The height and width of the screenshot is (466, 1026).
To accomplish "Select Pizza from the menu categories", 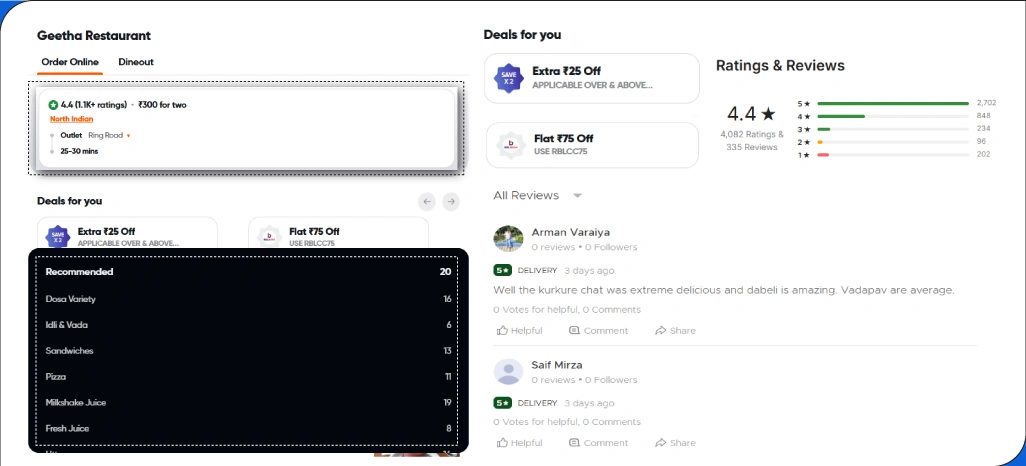I will pos(56,377).
